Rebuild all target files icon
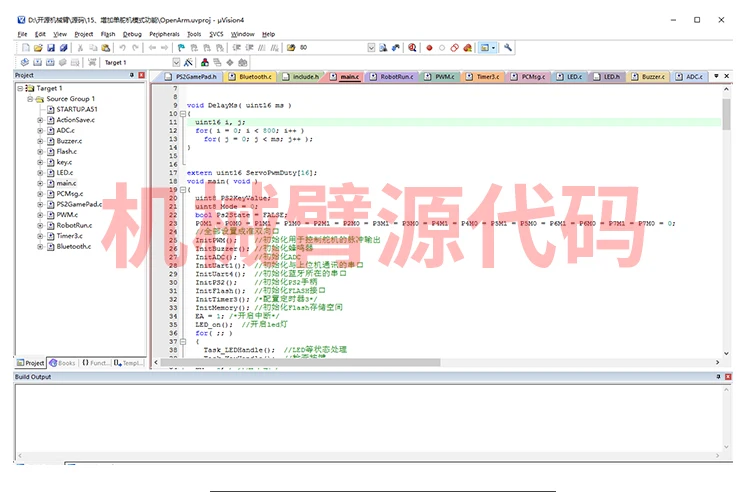 50,63
